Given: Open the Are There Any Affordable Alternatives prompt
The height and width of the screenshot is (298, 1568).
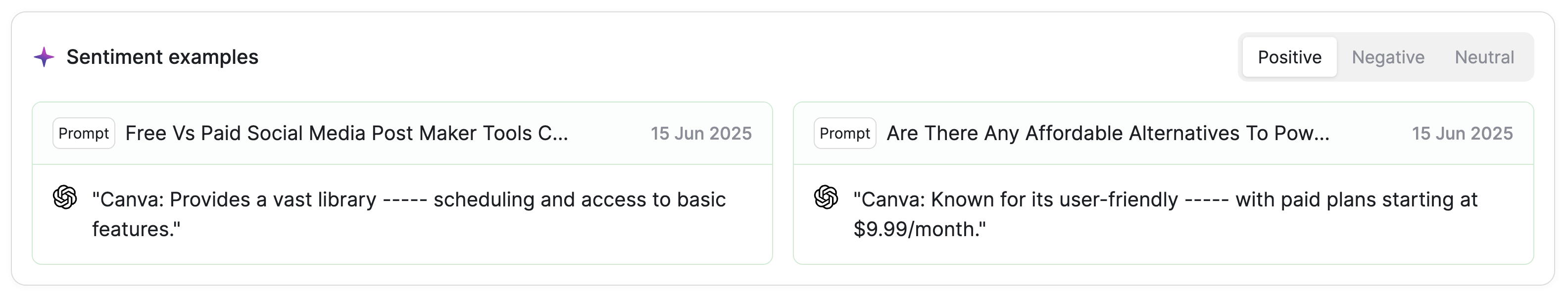Looking at the screenshot, I should pos(1108,133).
